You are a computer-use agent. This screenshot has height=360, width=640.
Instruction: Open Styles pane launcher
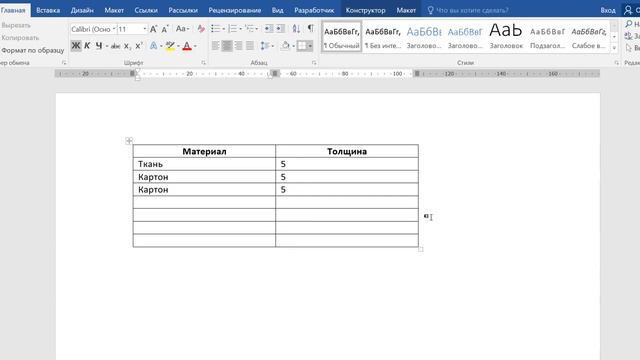616,63
